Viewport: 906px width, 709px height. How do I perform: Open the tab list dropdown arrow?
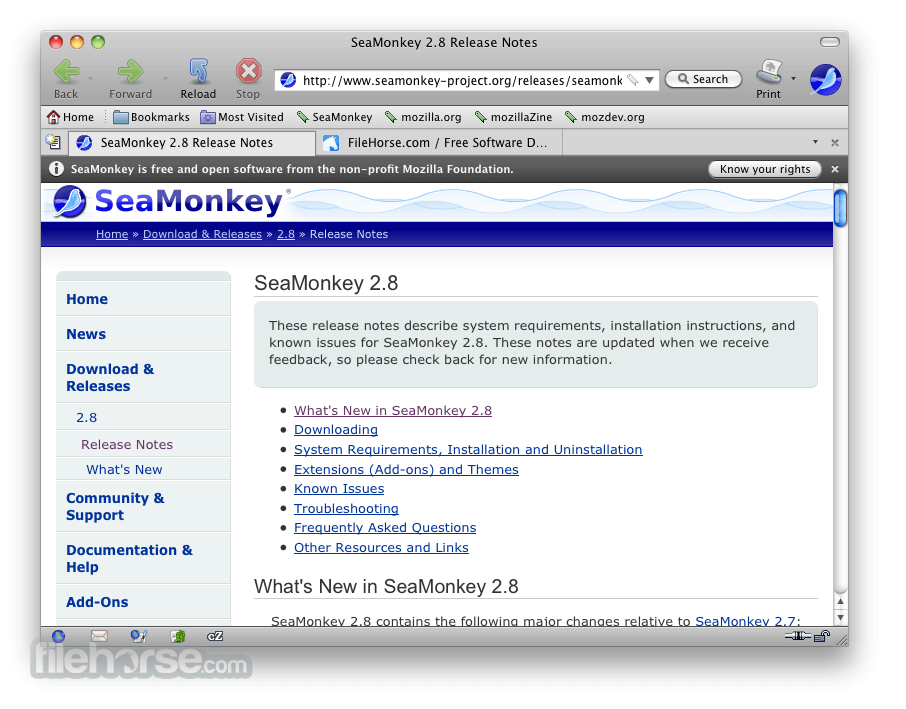pos(815,142)
